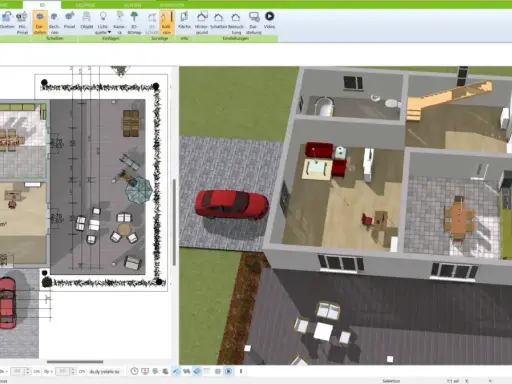Screen dimensions: 512x384
Task: Click the Rechnen shadow calculation icon
Action: [x=54, y=22]
